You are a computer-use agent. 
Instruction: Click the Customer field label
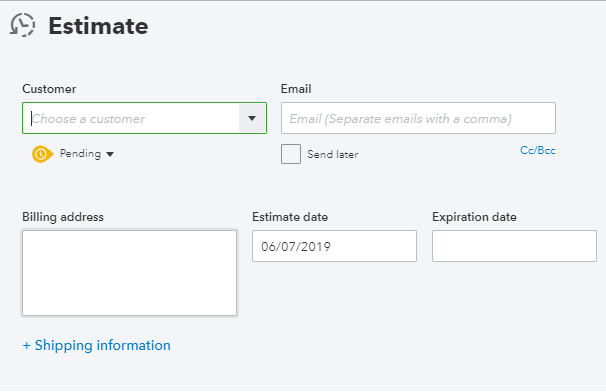(x=49, y=89)
